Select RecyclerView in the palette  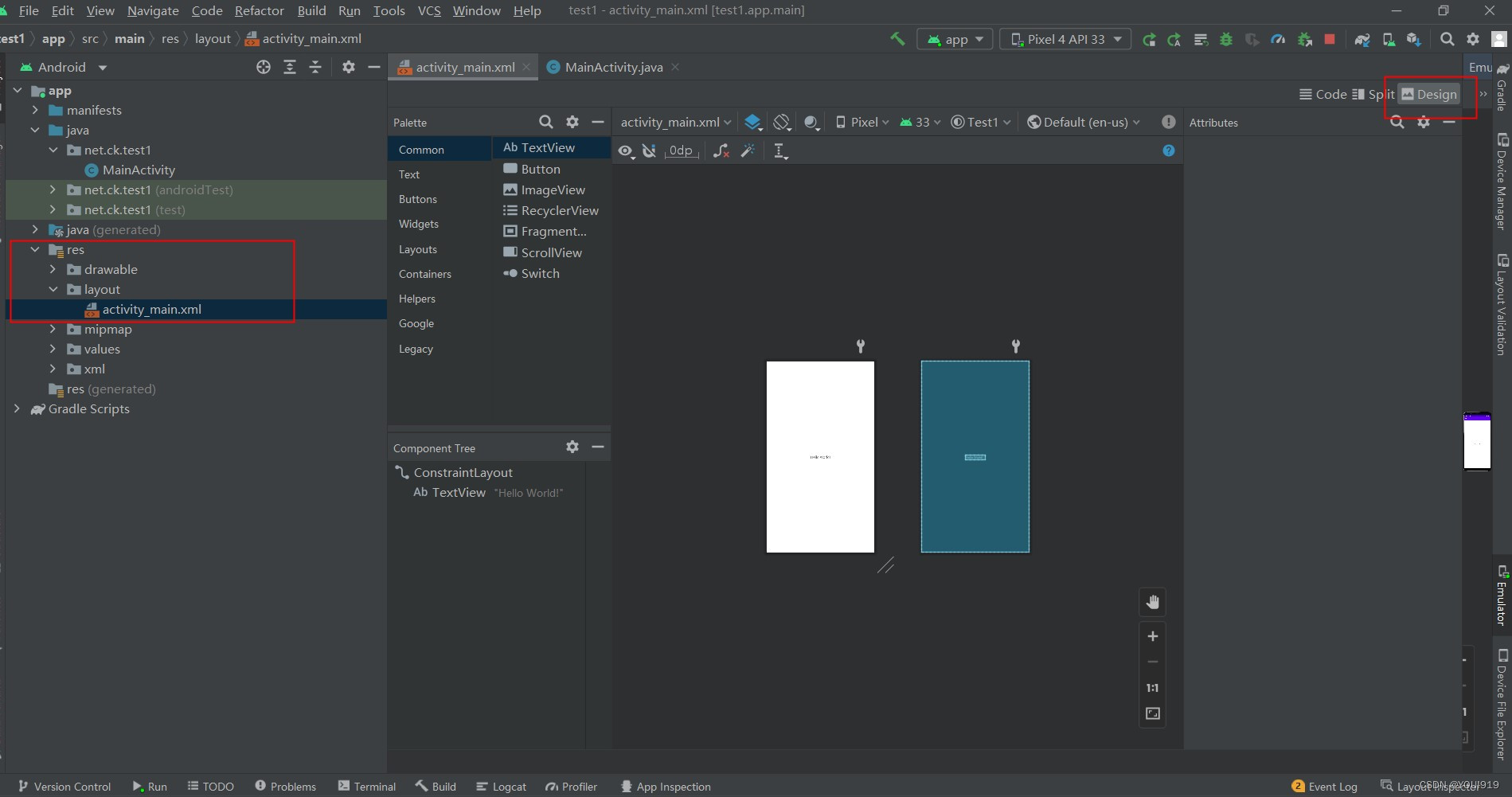point(551,210)
